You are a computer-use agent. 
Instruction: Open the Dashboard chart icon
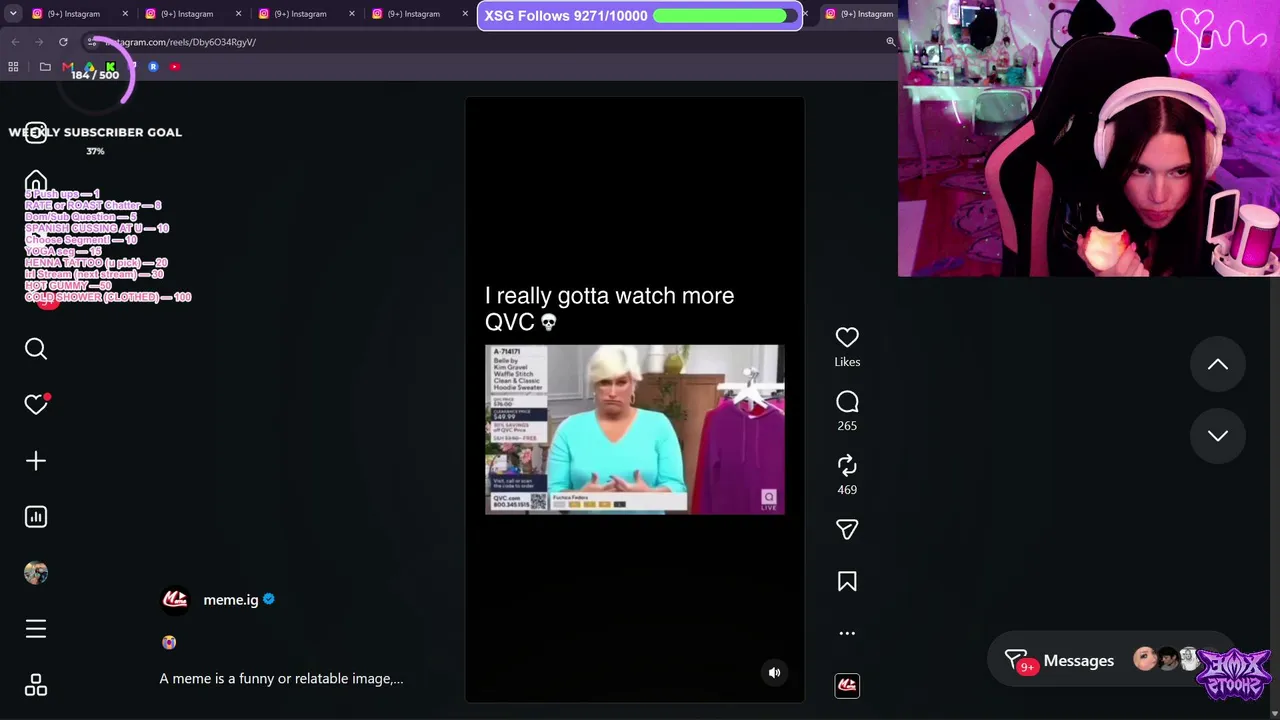[36, 516]
